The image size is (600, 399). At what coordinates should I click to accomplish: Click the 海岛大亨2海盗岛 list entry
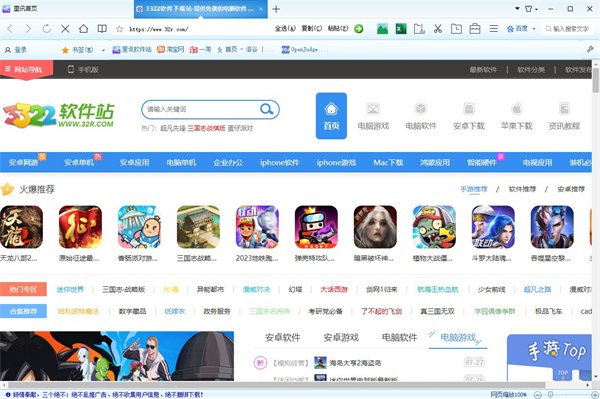[355, 363]
